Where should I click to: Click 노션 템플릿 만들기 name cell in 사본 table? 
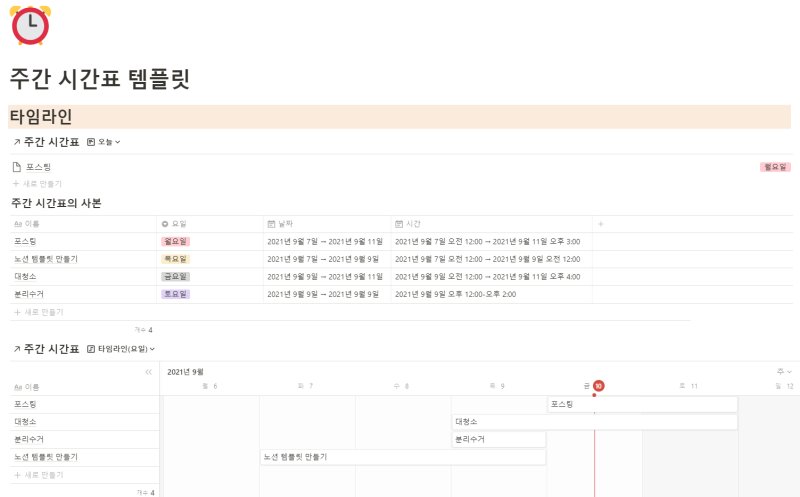point(83,259)
